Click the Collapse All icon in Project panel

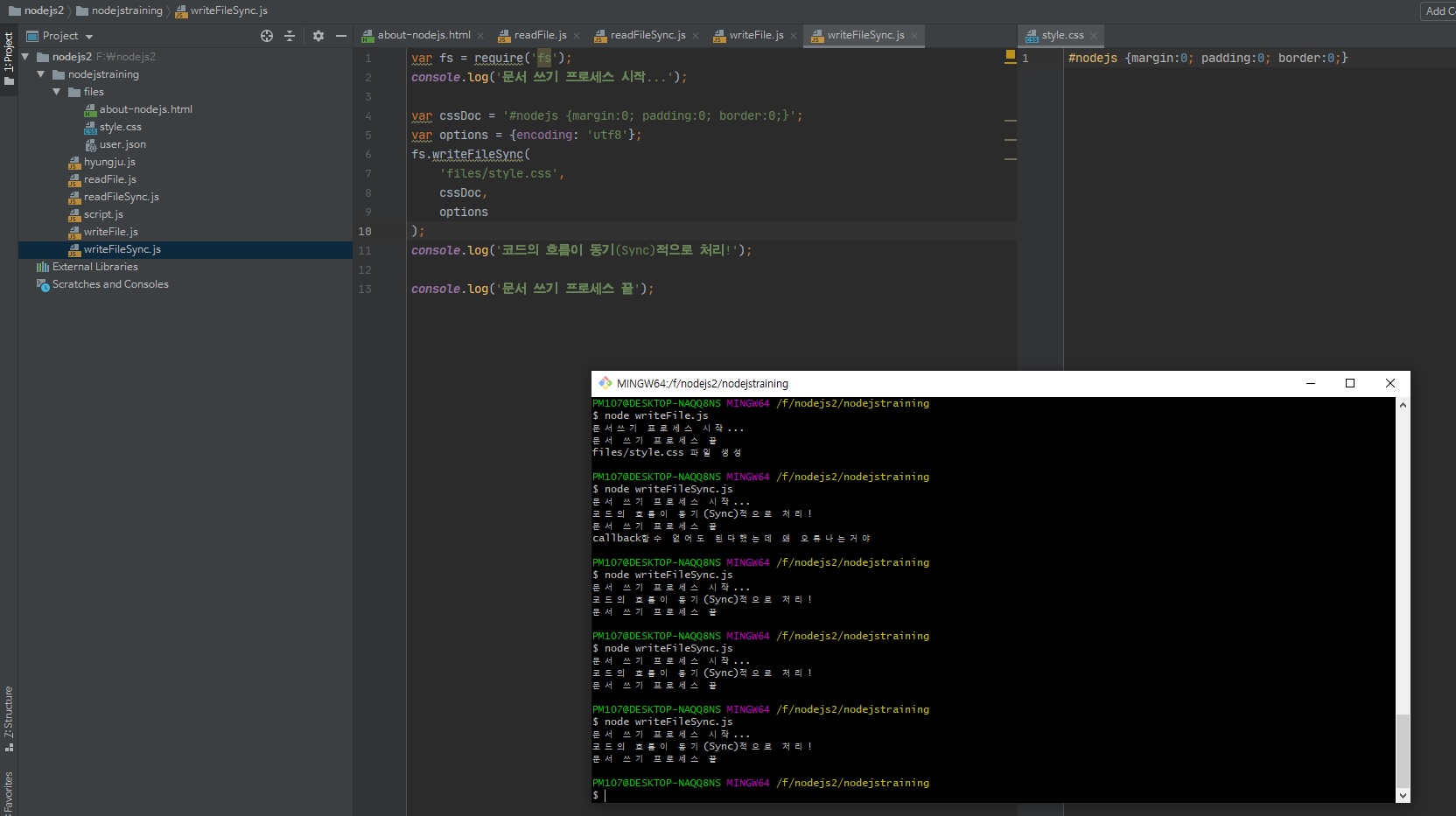pos(290,36)
